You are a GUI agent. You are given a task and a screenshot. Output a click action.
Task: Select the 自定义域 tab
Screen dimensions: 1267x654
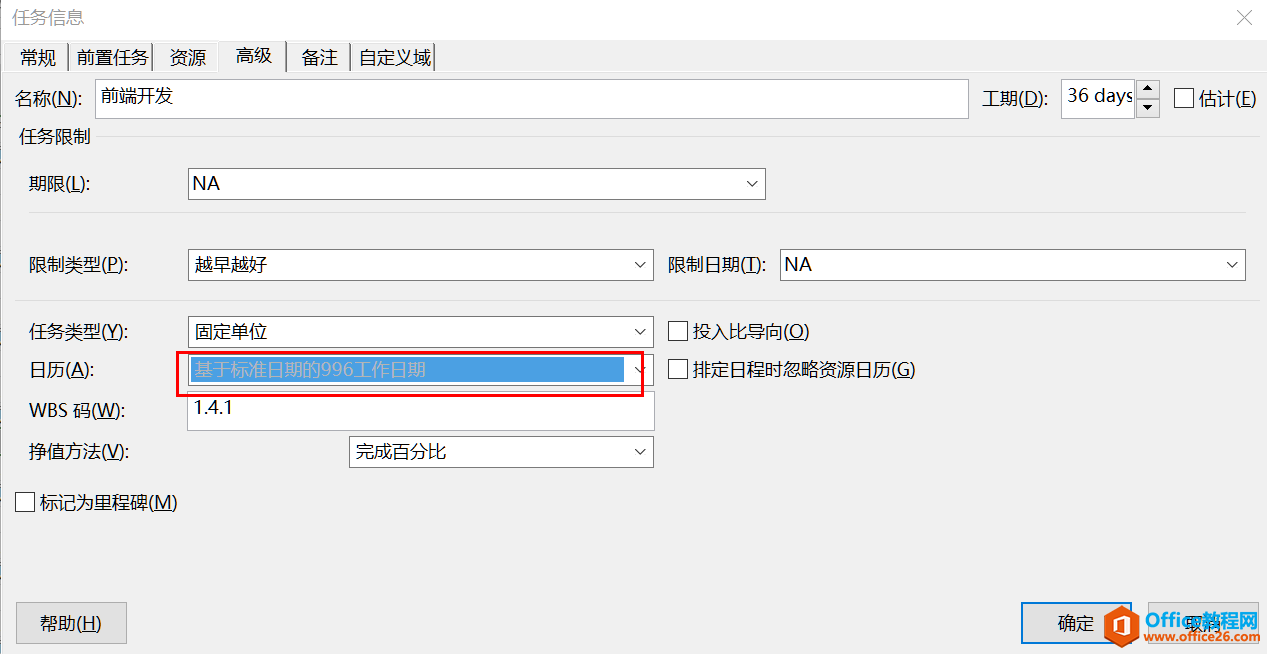[395, 58]
